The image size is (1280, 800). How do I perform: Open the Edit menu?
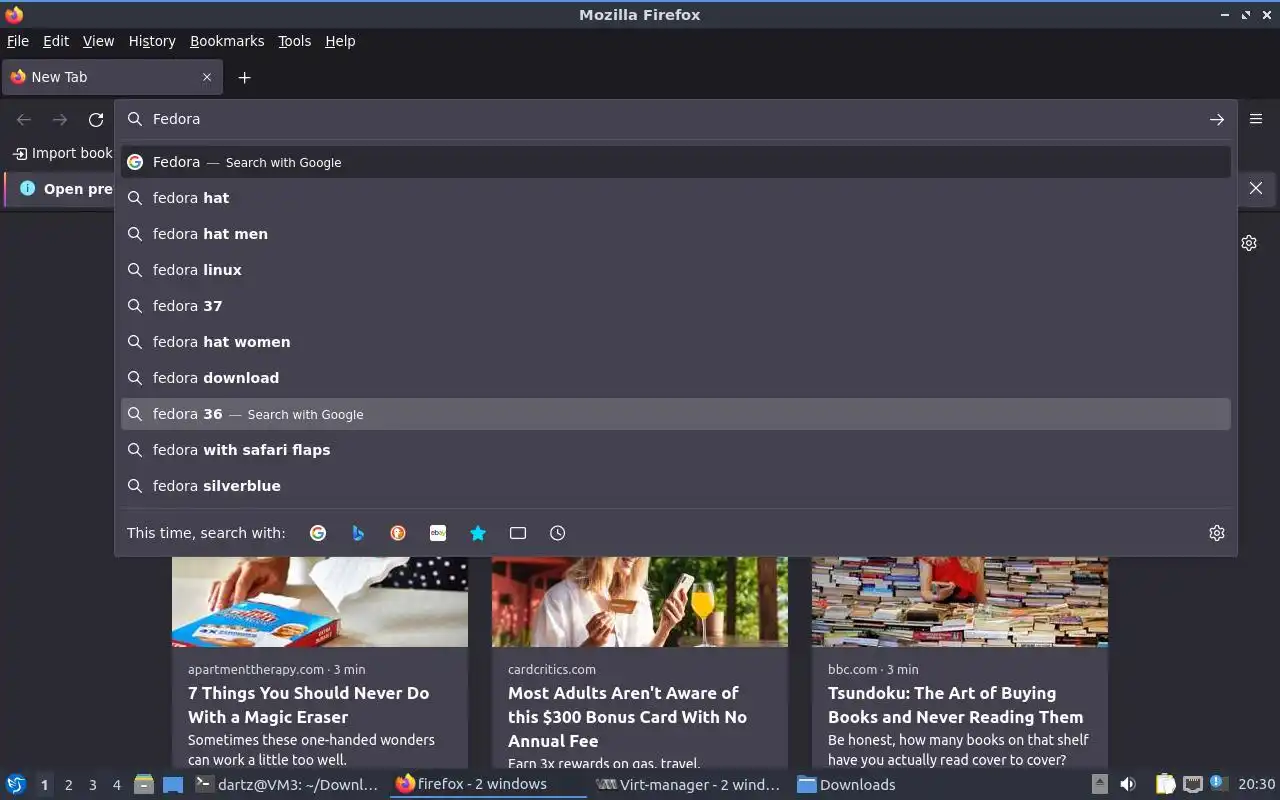coord(56,41)
